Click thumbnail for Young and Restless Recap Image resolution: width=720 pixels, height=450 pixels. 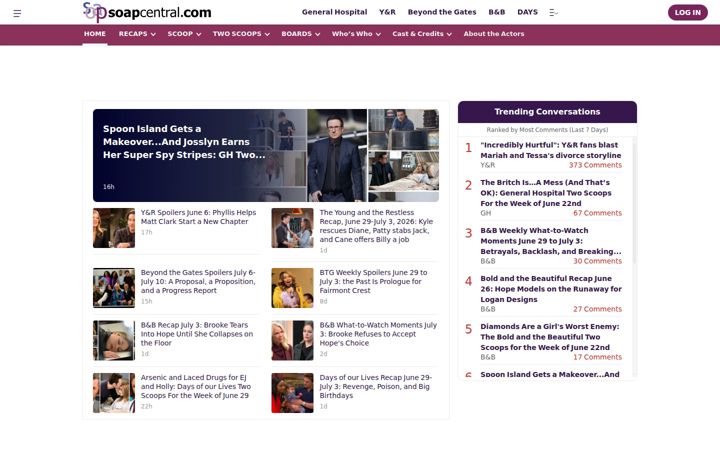click(x=292, y=228)
